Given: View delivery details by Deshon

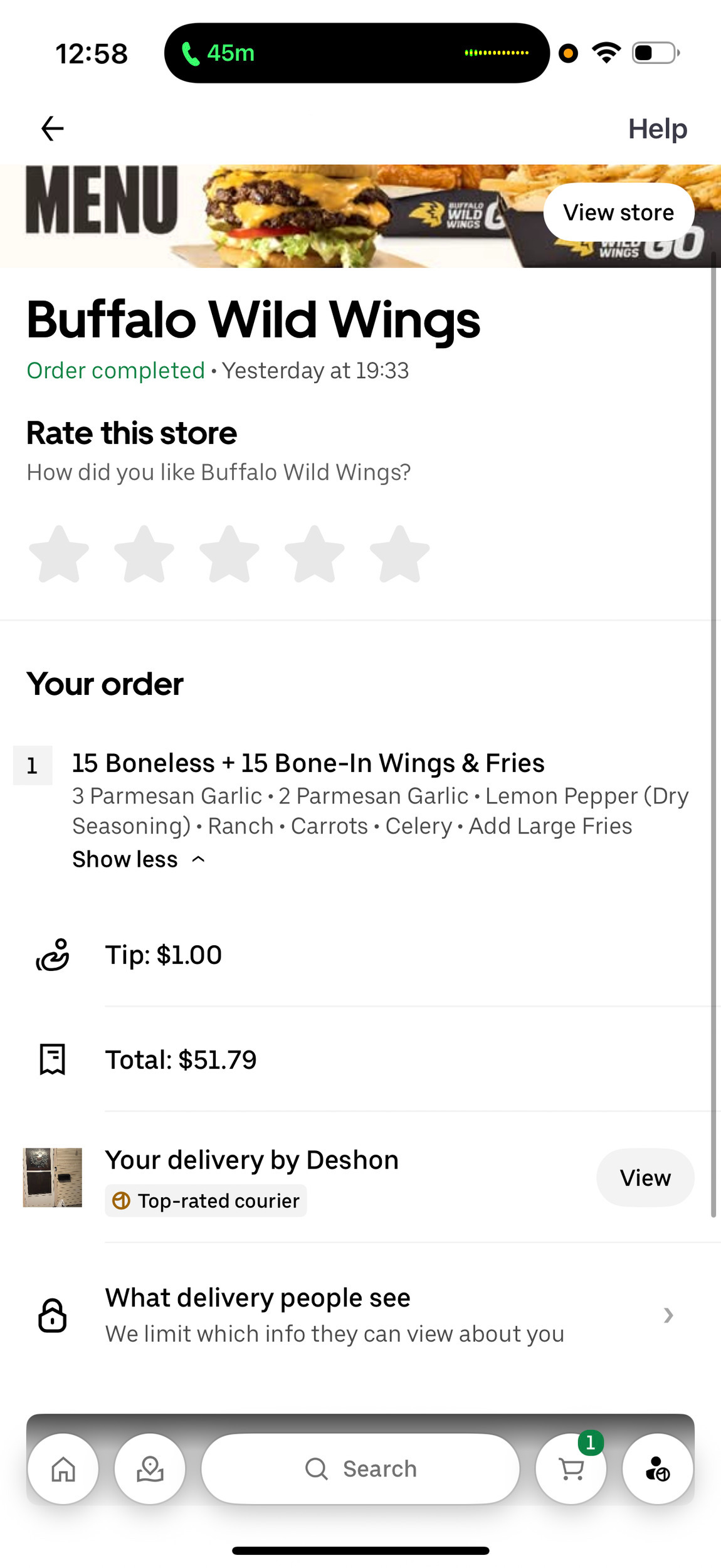Looking at the screenshot, I should point(645,1178).
